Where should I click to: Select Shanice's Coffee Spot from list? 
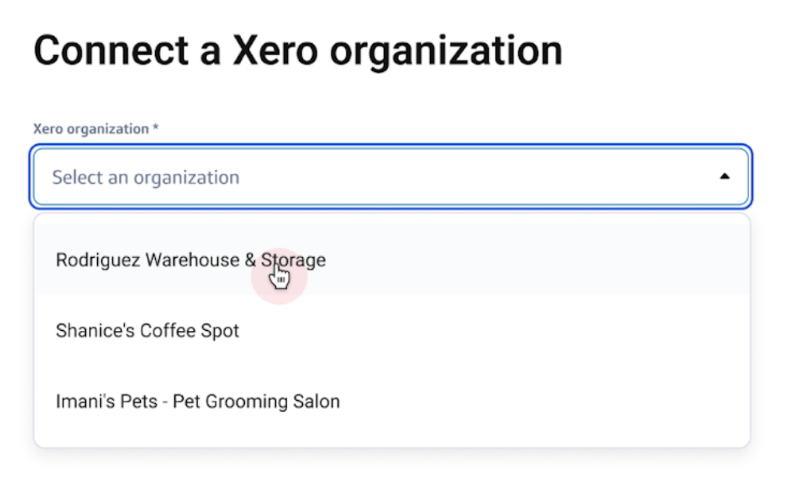(147, 330)
